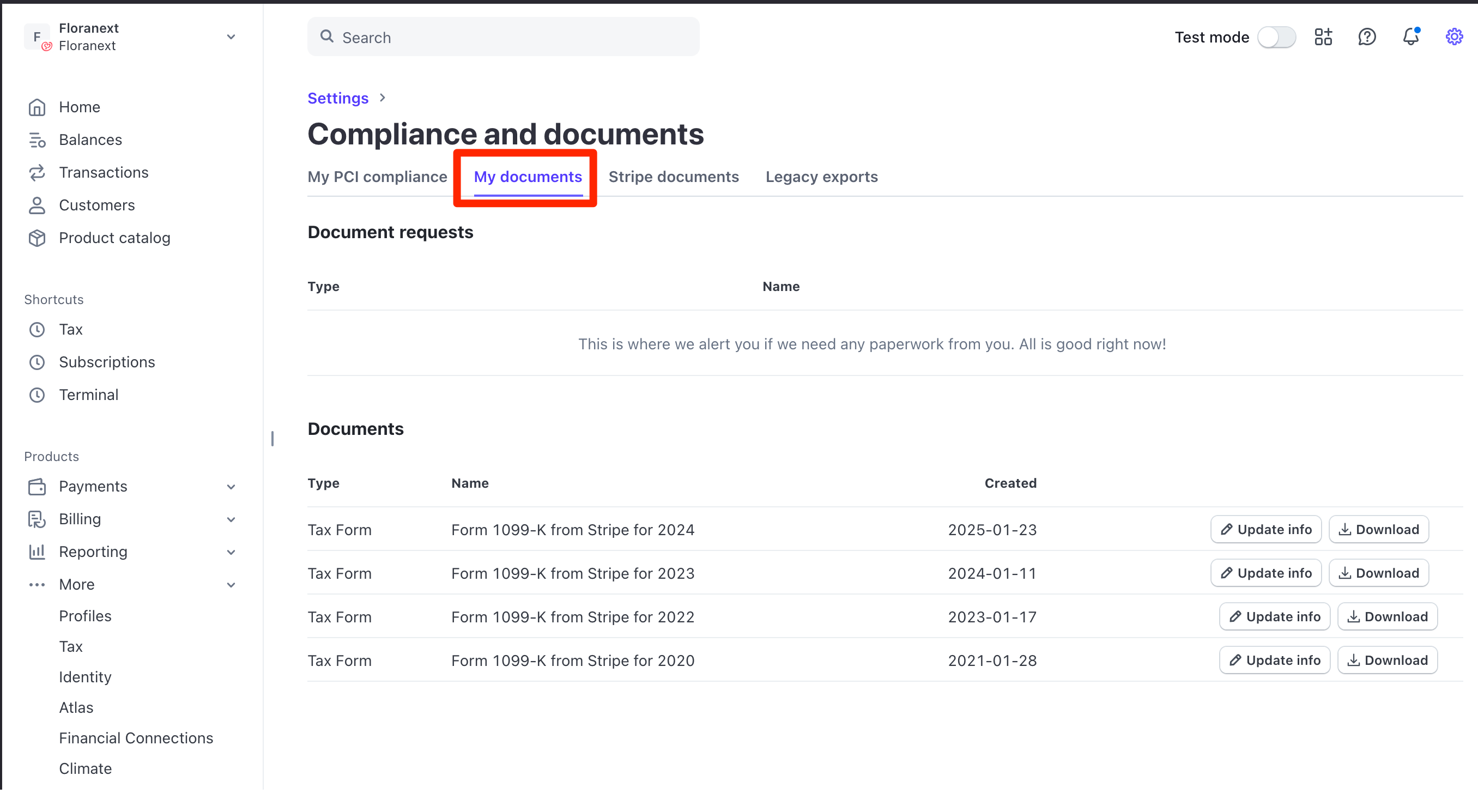Open Product catalog in sidebar
This screenshot has height=812, width=1478.
point(114,238)
